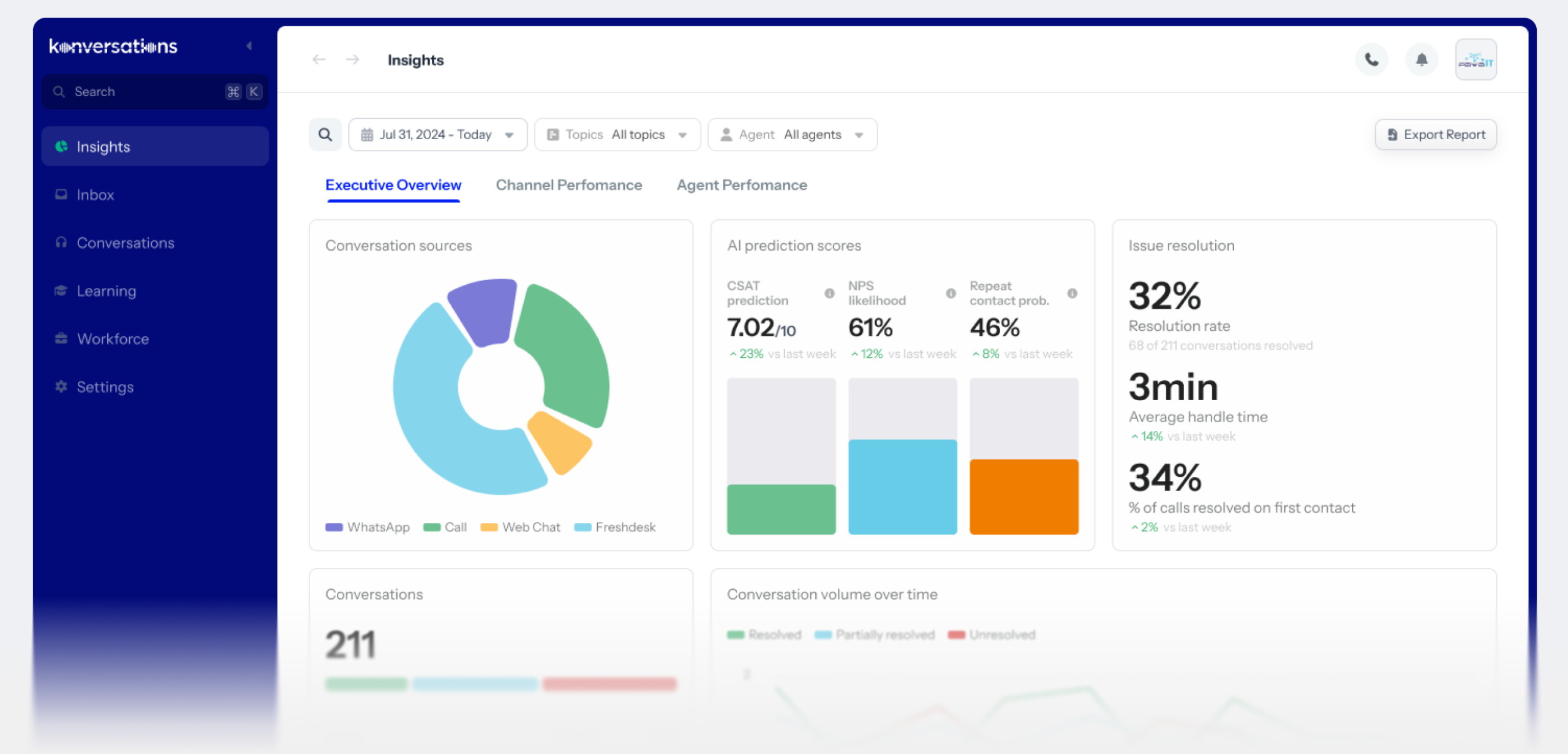Image resolution: width=1568 pixels, height=754 pixels.
Task: Click the NPS likelihood info icon
Action: pos(951,293)
